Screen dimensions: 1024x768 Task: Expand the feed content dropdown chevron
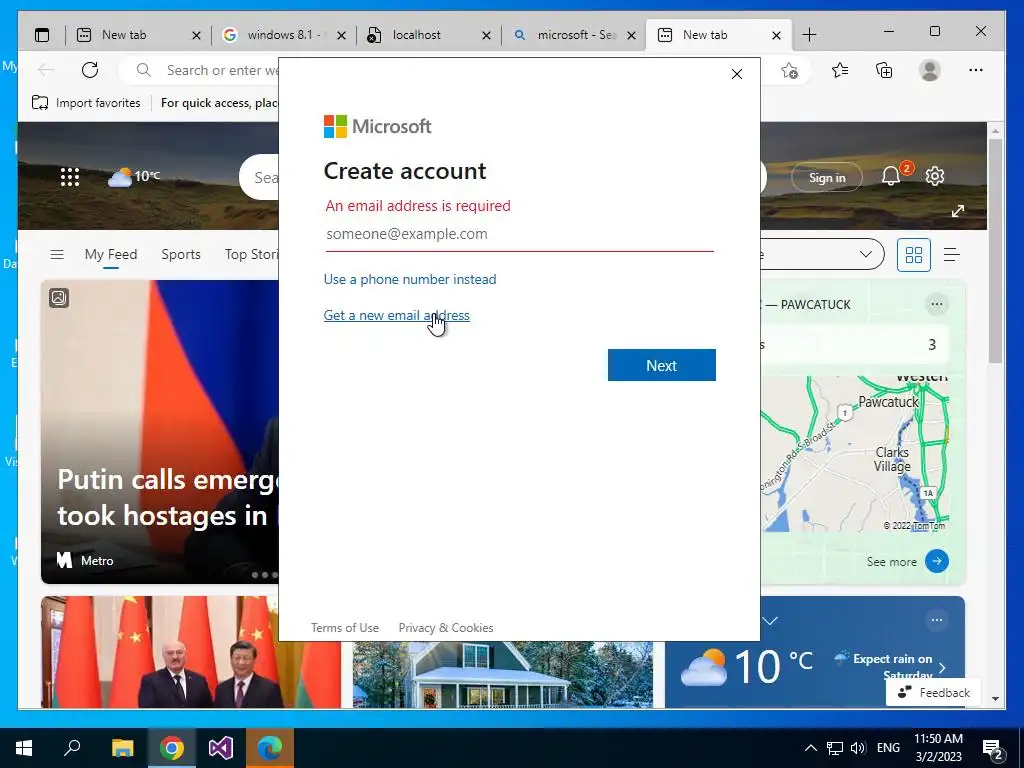coord(865,254)
